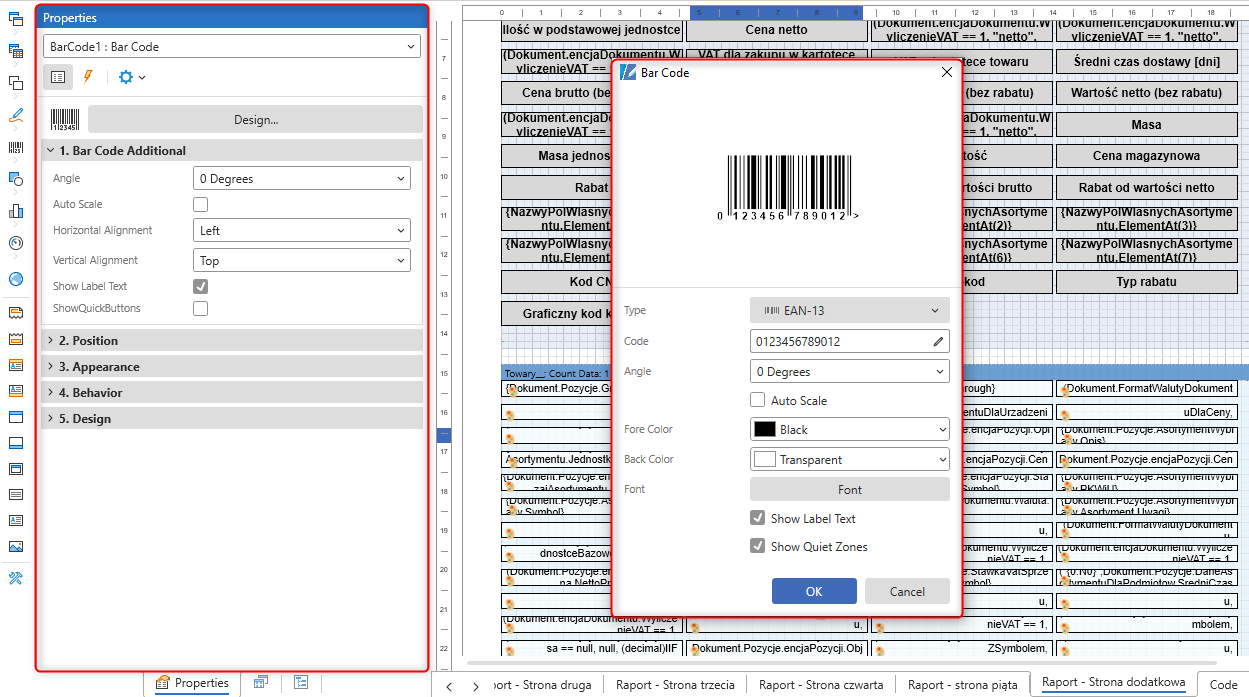Open the Horizontal Alignment dropdown
Screen dimensions: 1249x697
click(302, 230)
